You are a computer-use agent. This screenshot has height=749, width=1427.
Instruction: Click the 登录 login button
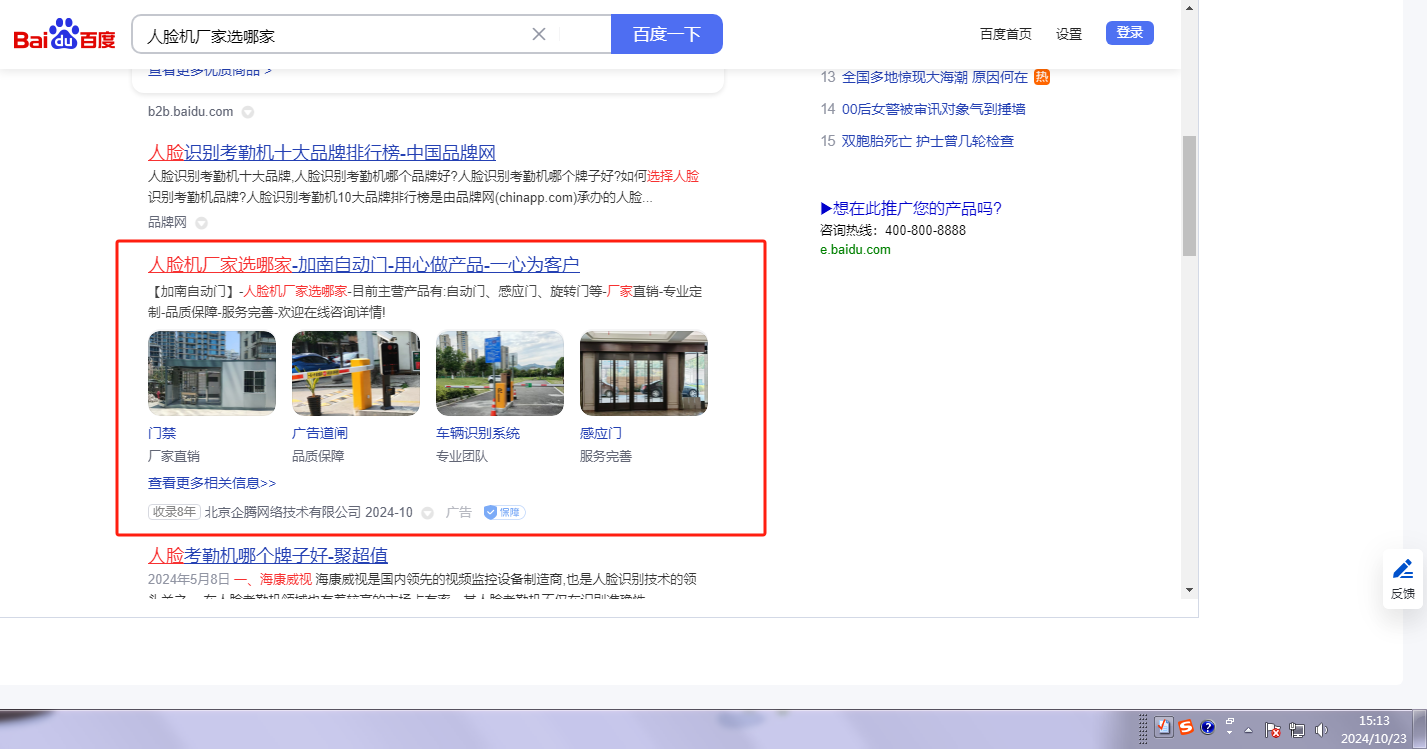(1129, 33)
